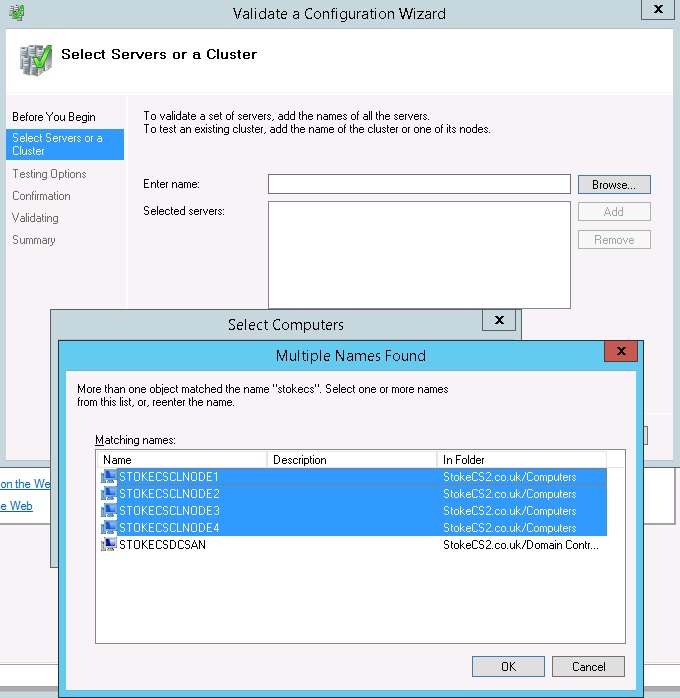
Task: Click StokeCS2.co.uk/Computers folder of STOKECSCLNODE1
Action: pos(510,477)
